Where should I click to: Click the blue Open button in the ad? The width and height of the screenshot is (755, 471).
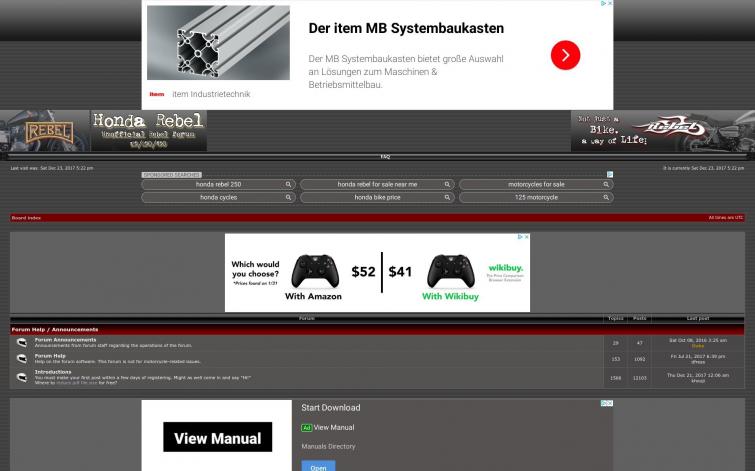[x=318, y=466]
